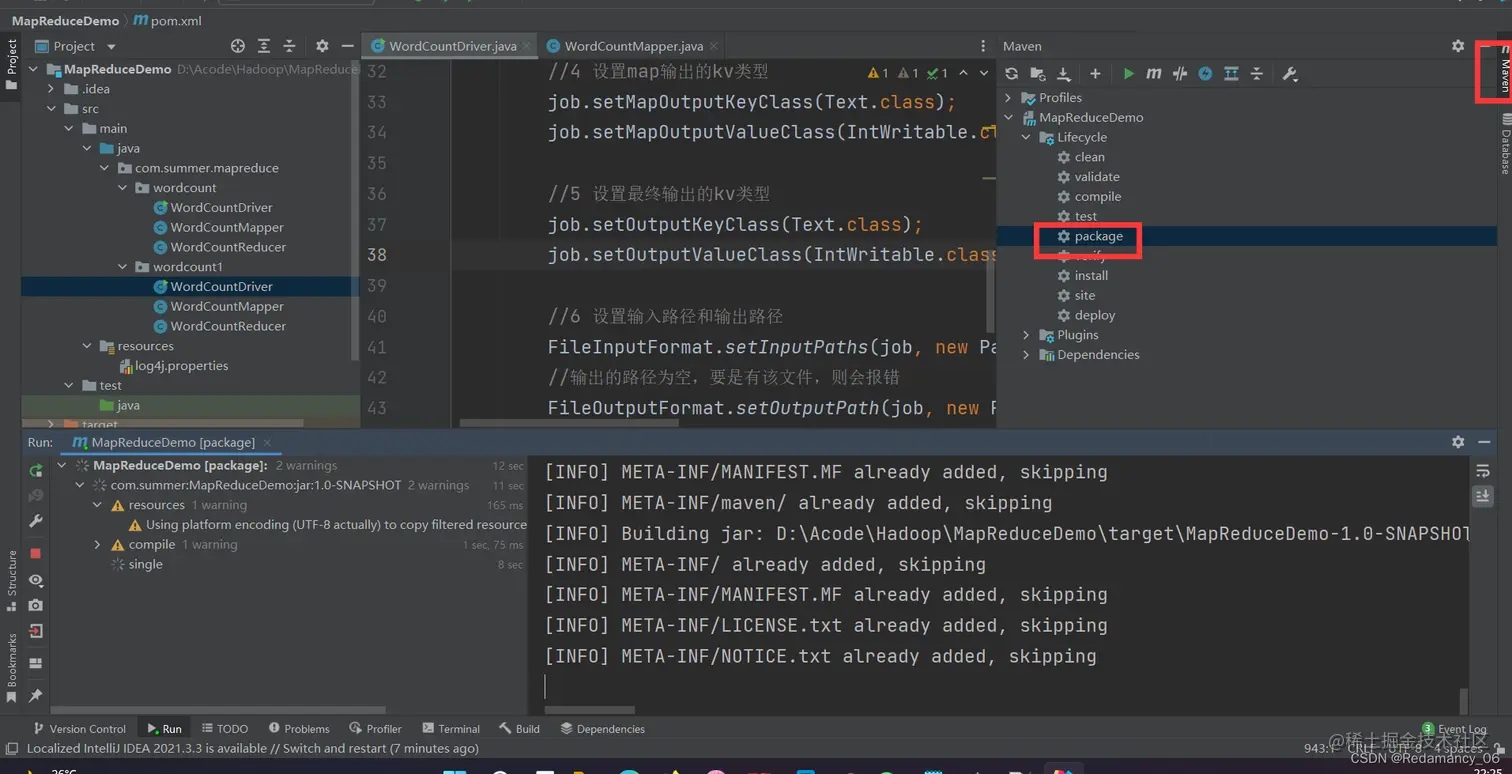Go to next highlighted error arrow
This screenshot has height=774, width=1512.
[x=984, y=73]
